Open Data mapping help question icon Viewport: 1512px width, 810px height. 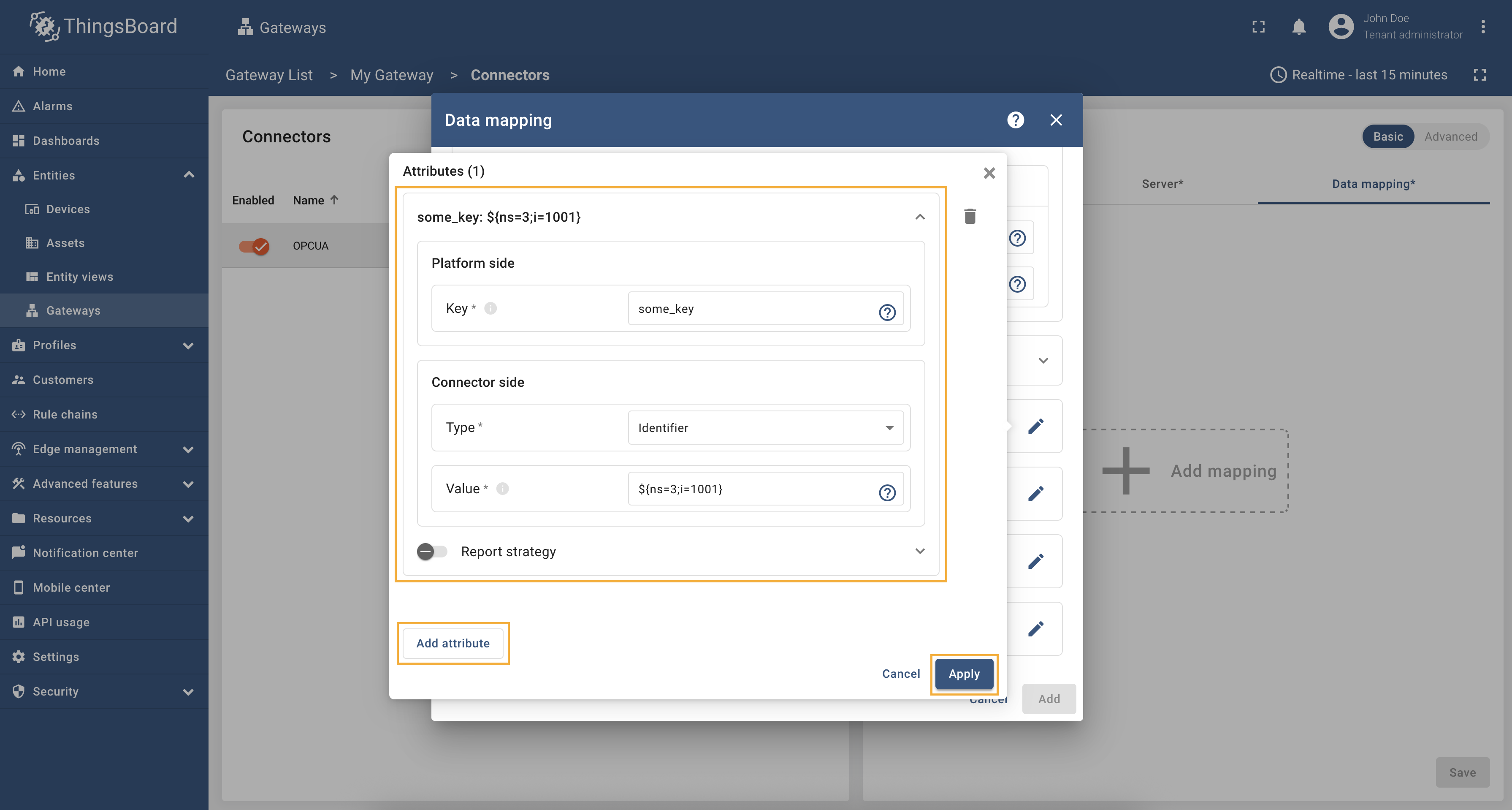(x=1016, y=120)
